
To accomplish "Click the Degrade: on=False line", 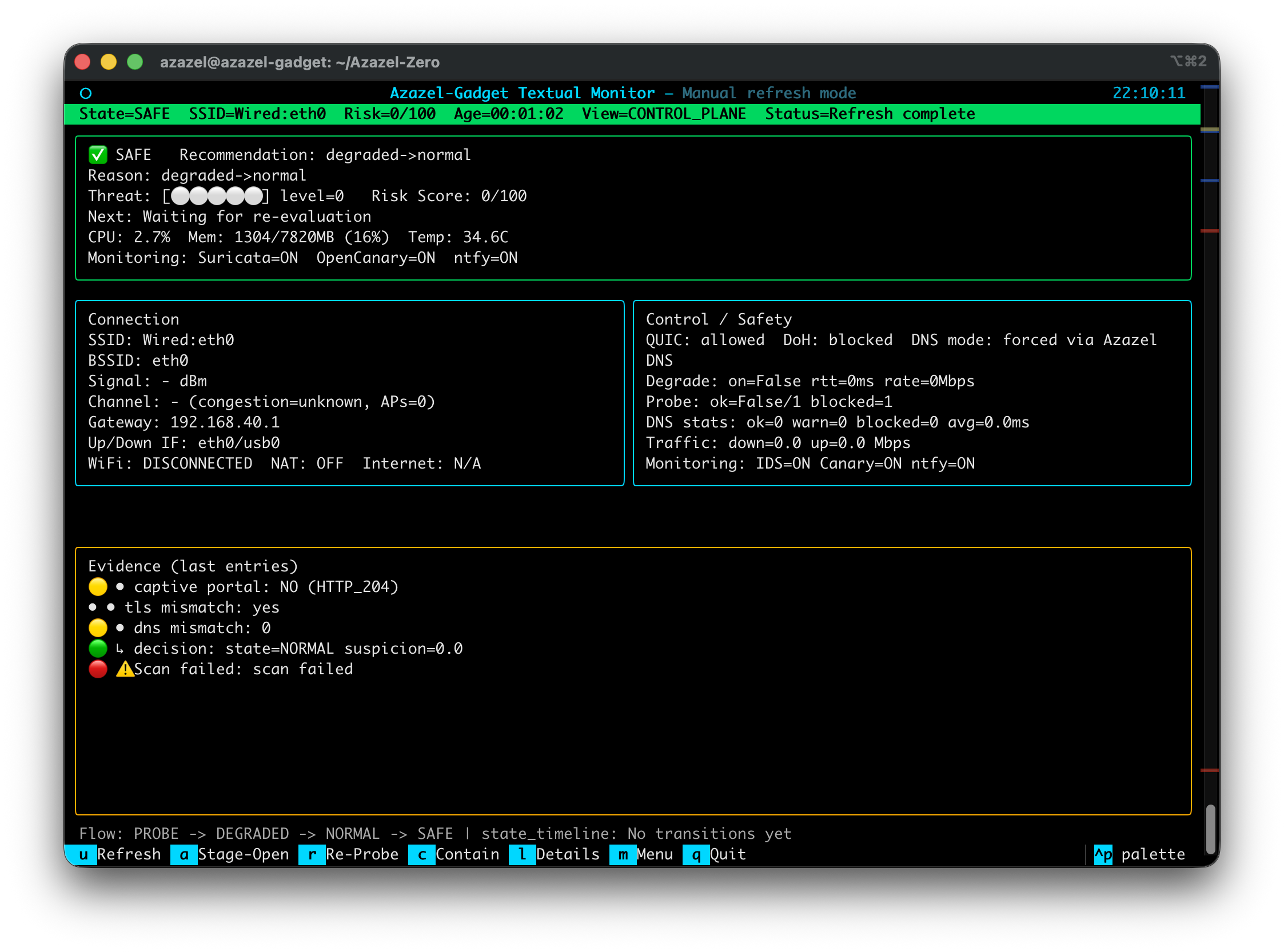I will coord(810,382).
